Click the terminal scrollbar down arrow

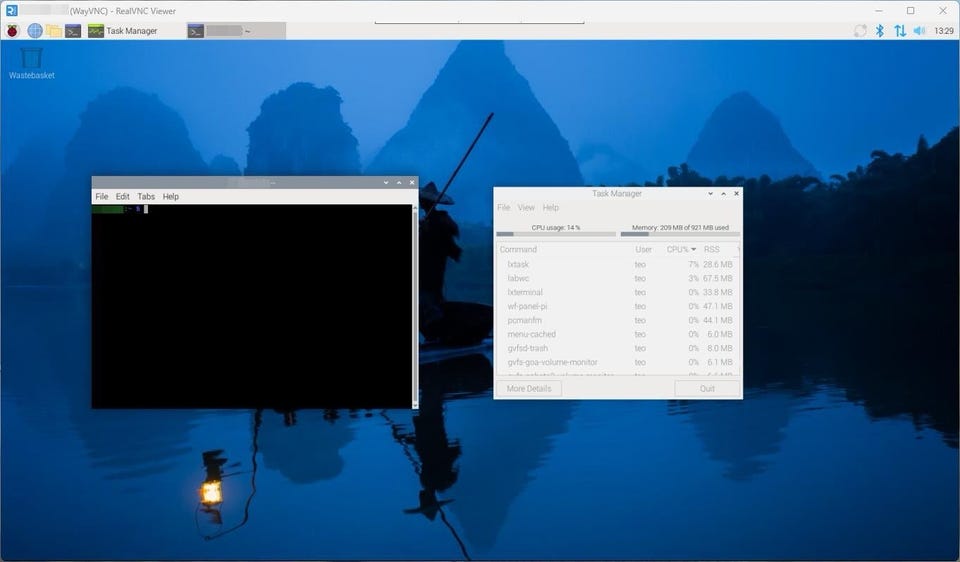click(x=415, y=405)
